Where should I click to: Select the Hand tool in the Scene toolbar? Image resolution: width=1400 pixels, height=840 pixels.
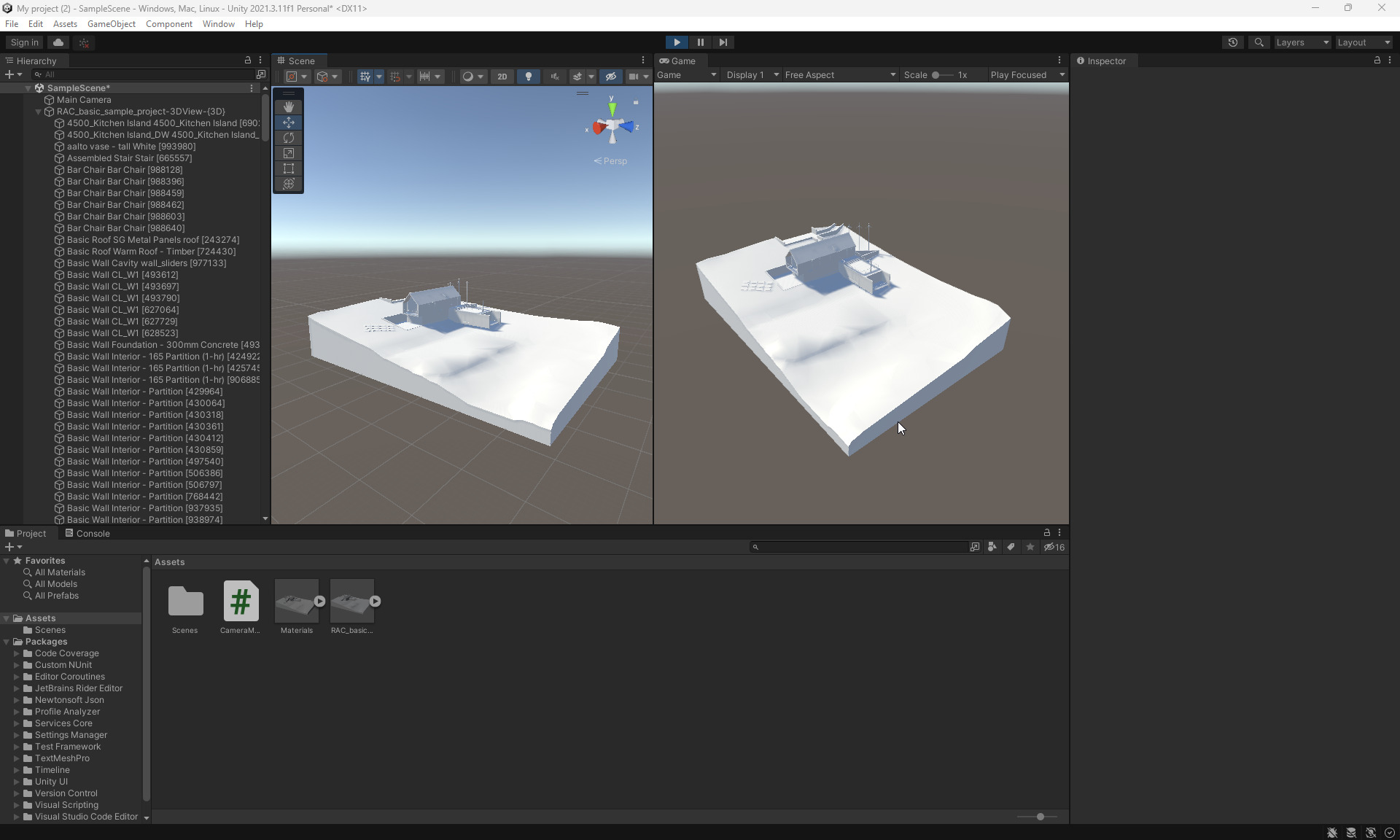pos(288,107)
